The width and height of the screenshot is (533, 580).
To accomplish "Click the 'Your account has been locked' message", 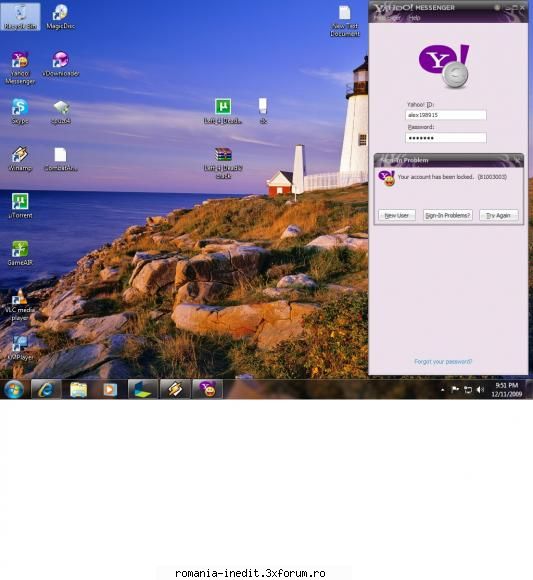I will point(452,177).
